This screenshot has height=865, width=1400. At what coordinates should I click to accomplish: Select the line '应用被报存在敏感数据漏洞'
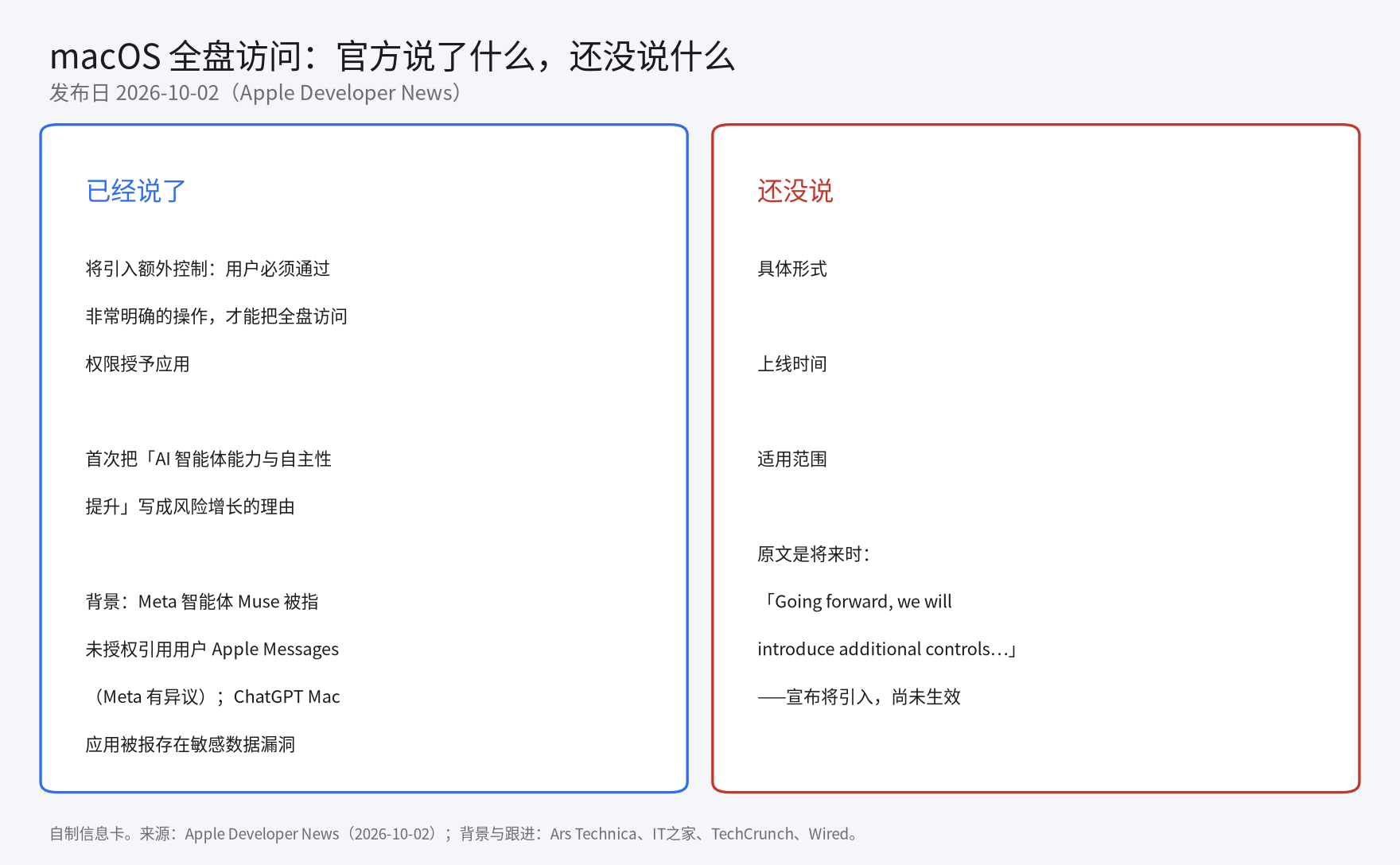[x=190, y=744]
